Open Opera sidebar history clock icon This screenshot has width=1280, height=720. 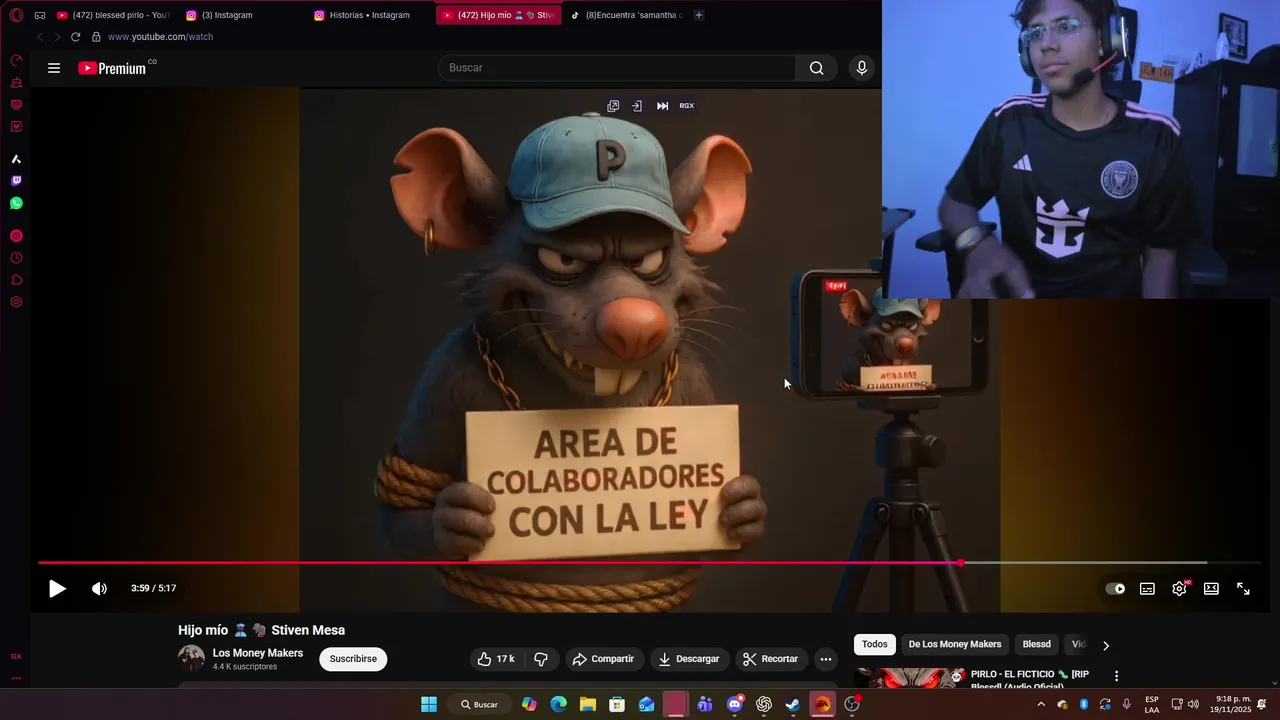coord(16,258)
